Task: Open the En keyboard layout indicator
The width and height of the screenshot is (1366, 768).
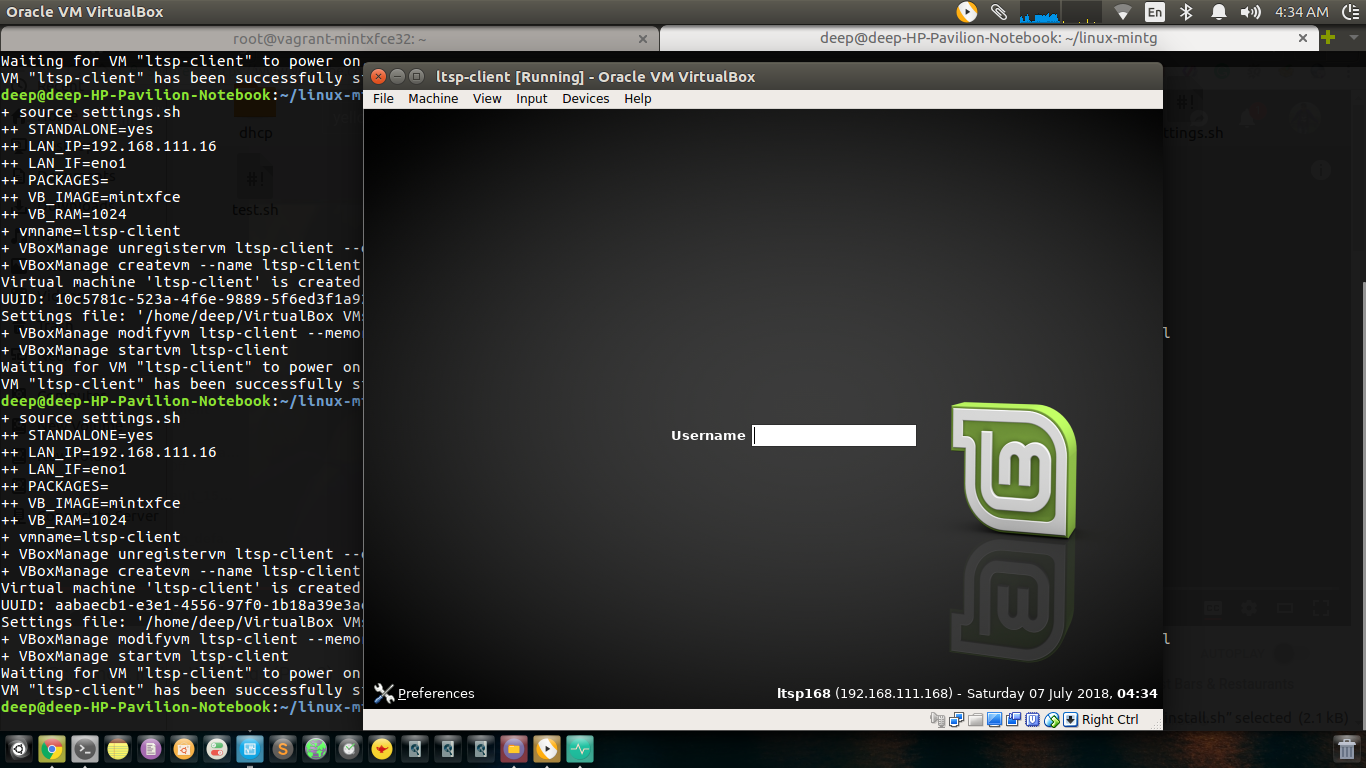Action: point(1155,12)
